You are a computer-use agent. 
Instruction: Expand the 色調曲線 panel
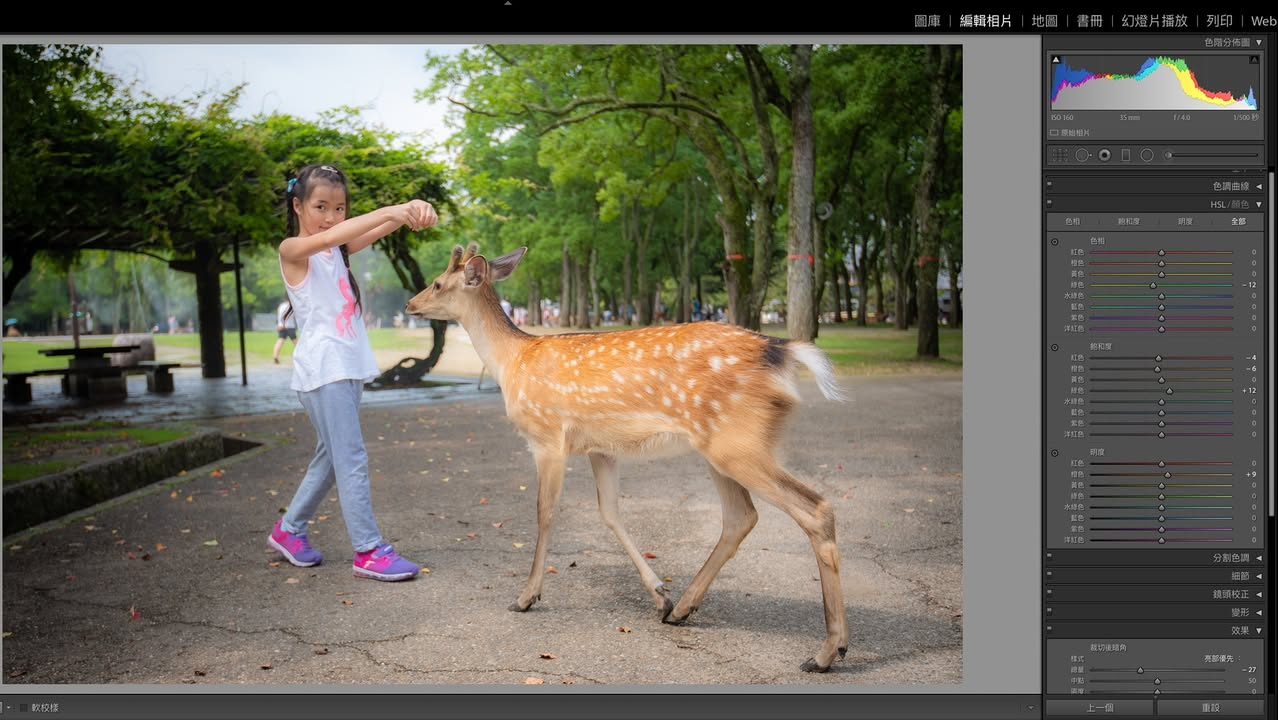point(1154,186)
